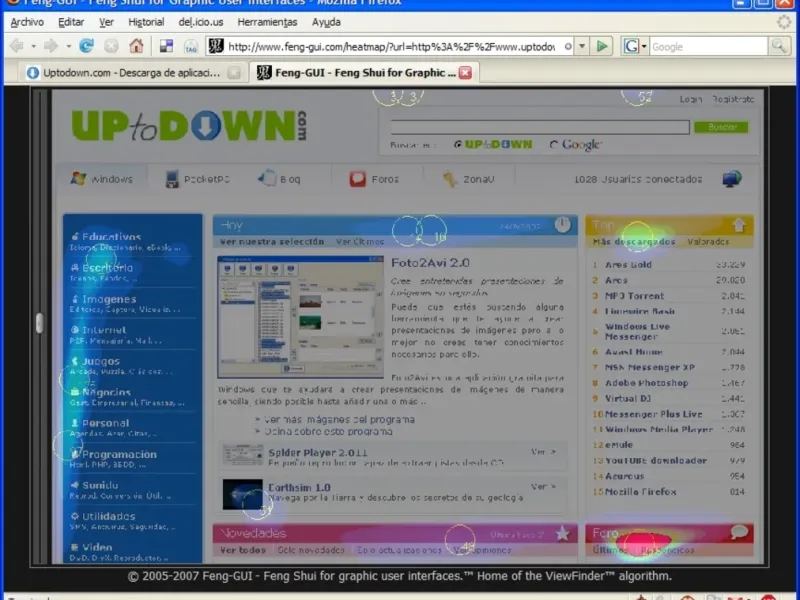Open the Forward button history dropdown arrow
Viewport: 800px width, 600px height.
(x=68, y=46)
